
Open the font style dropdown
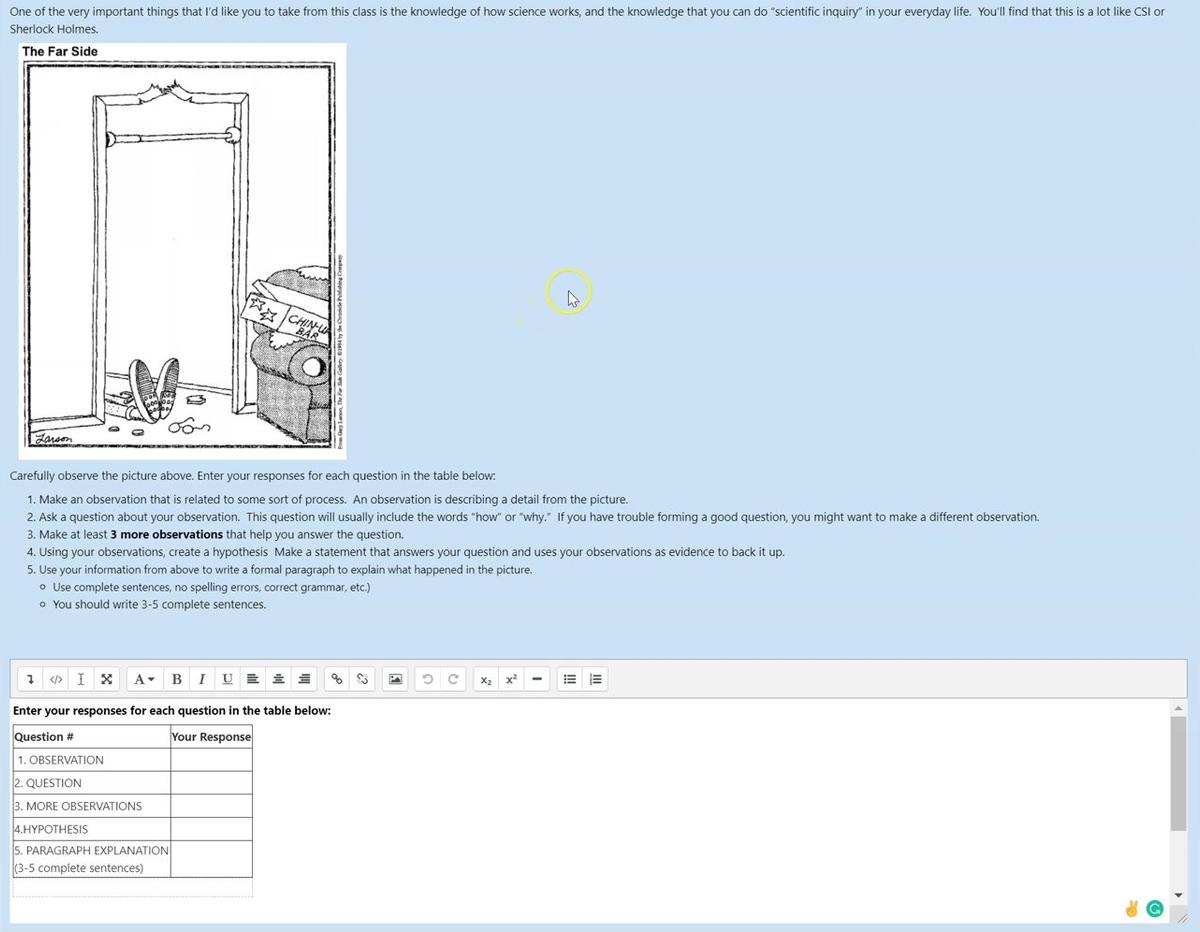tap(144, 679)
